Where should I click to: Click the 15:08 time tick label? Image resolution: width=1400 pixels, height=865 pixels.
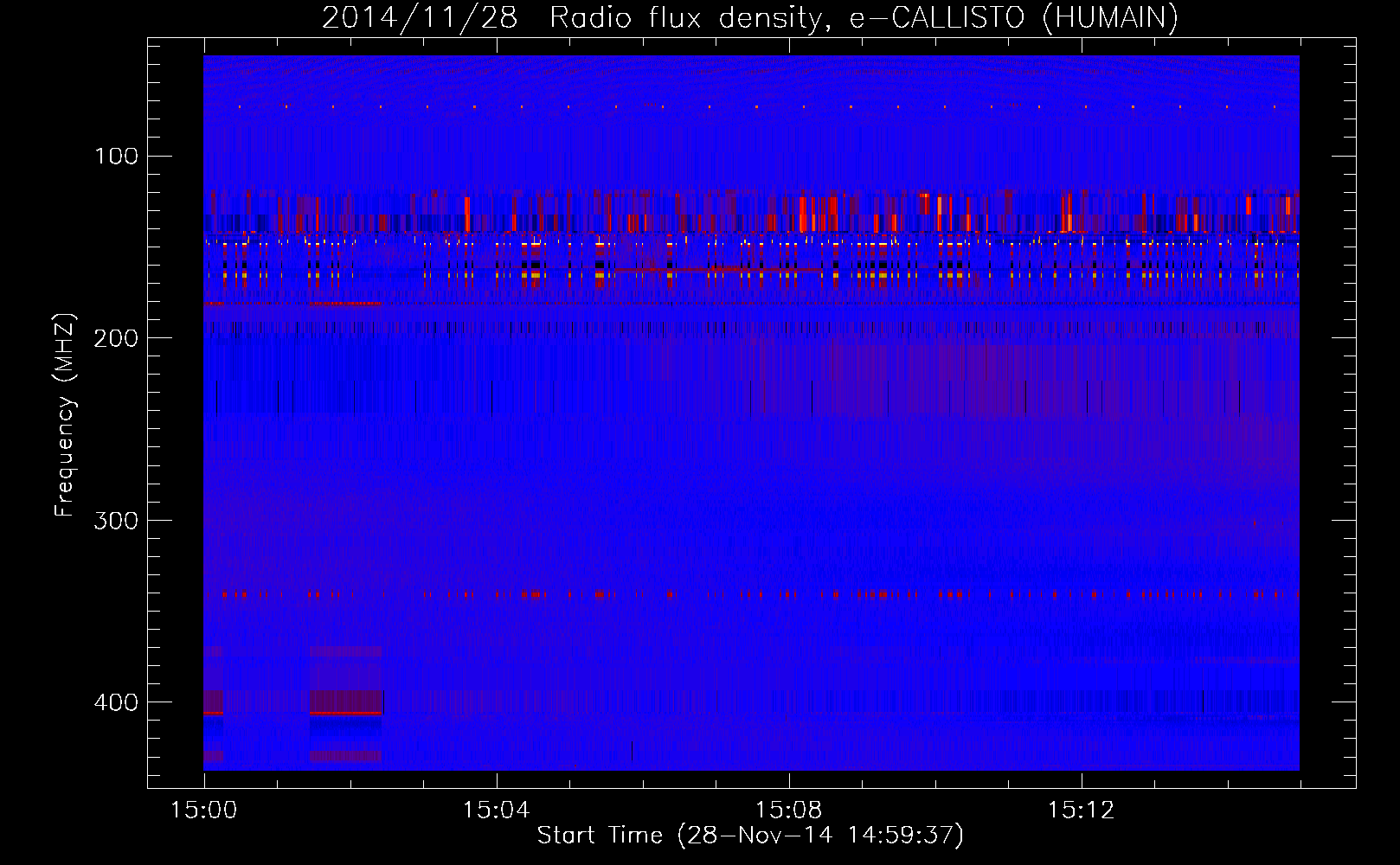coord(789,811)
